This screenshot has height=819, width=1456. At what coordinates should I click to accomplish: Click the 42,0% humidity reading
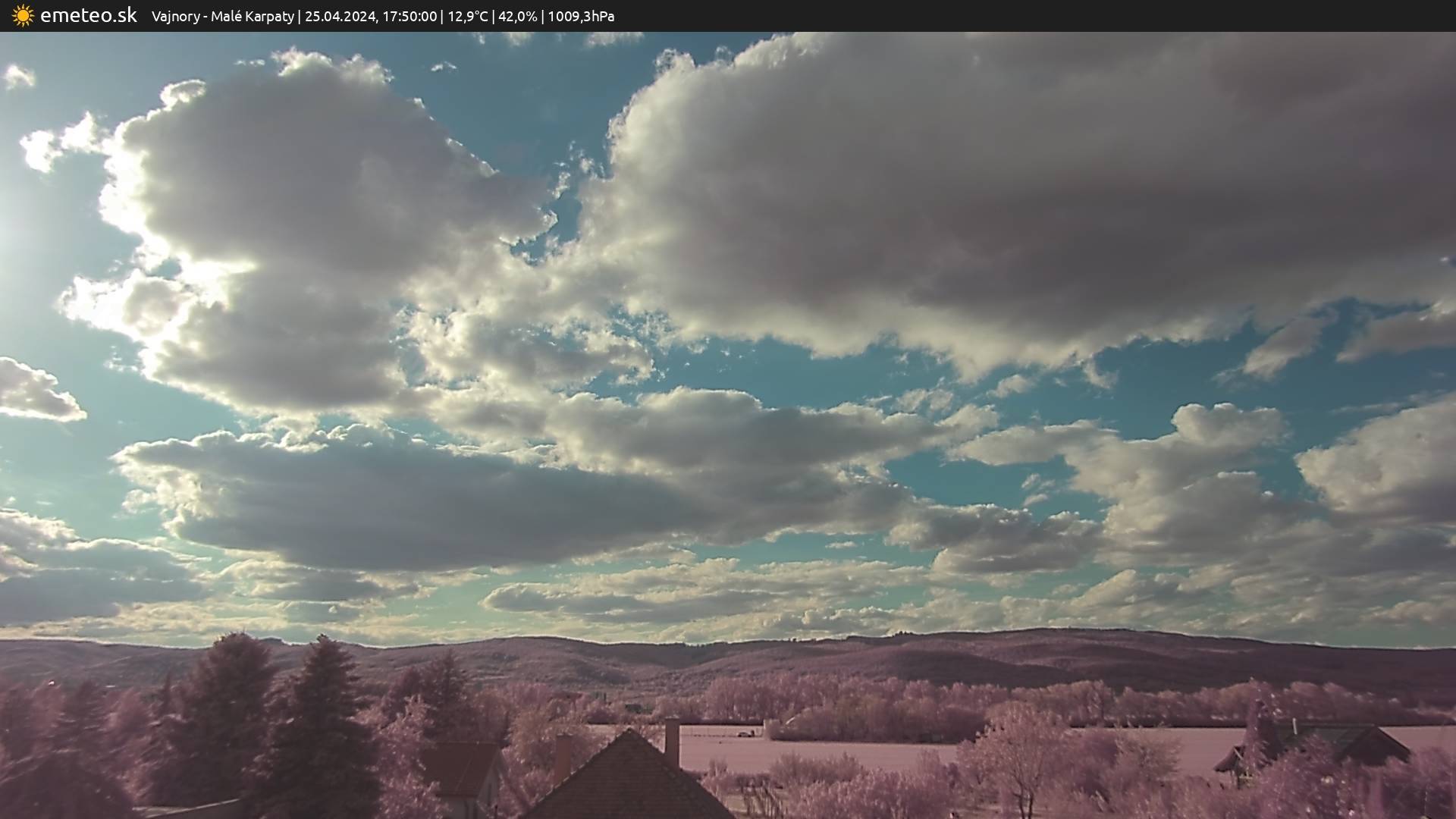(x=517, y=17)
